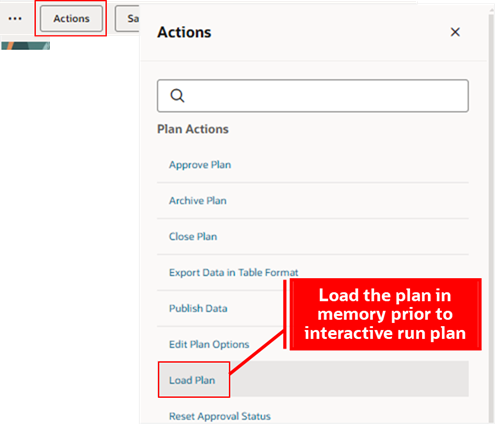Click the Actions toolbar button
Screen dimensions: 495x424
[71, 19]
